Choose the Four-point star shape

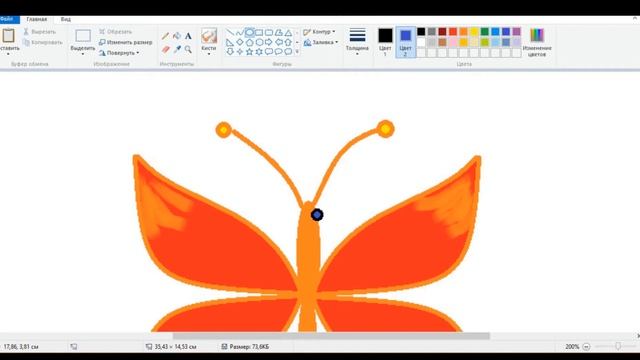coord(240,51)
